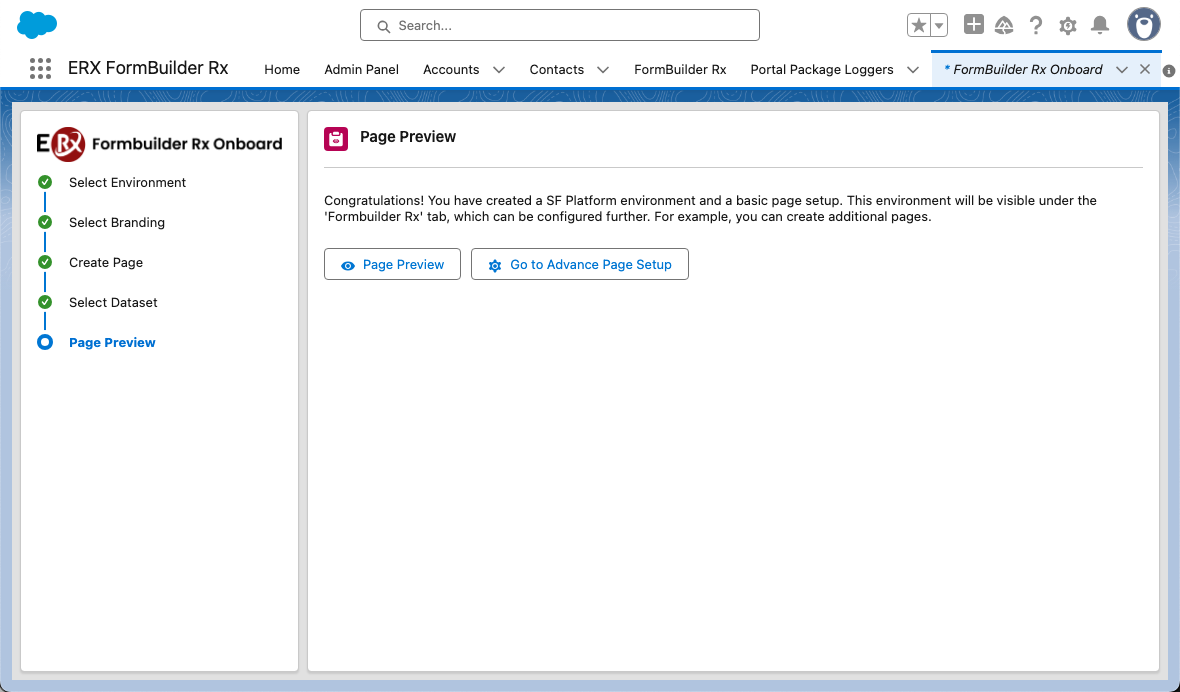
Task: Close the FormBuilder Rx Onboard tab
Action: 1145,69
